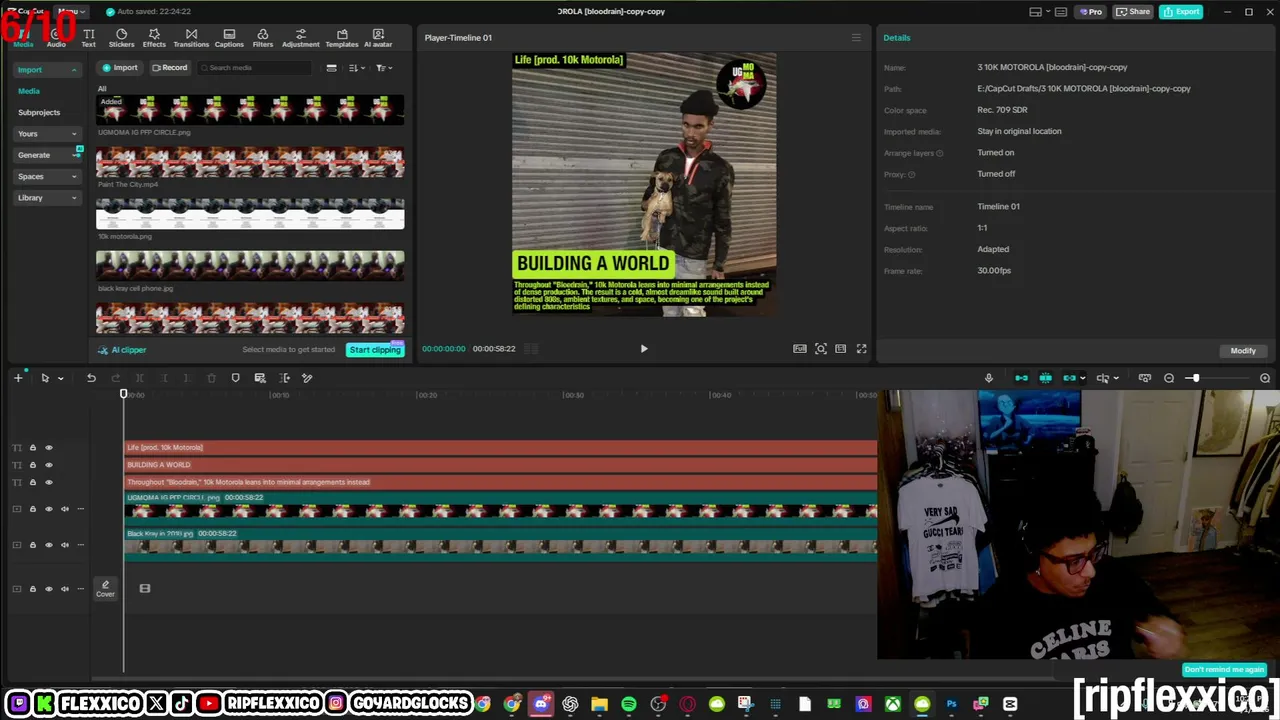
Task: Click the Share button
Action: (1133, 12)
